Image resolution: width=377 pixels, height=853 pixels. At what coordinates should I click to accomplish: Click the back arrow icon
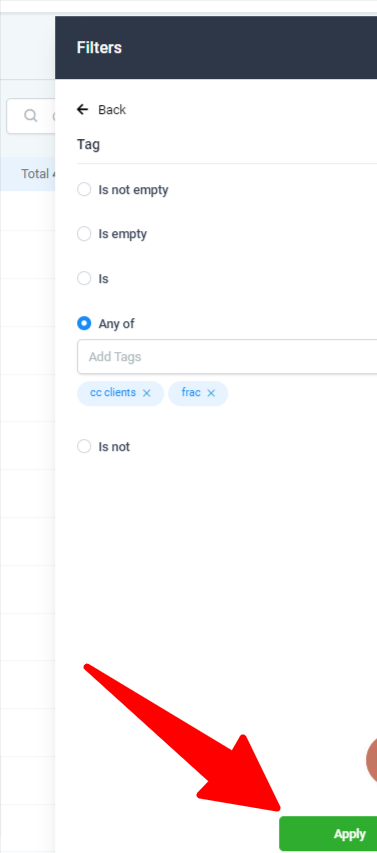[x=83, y=110]
